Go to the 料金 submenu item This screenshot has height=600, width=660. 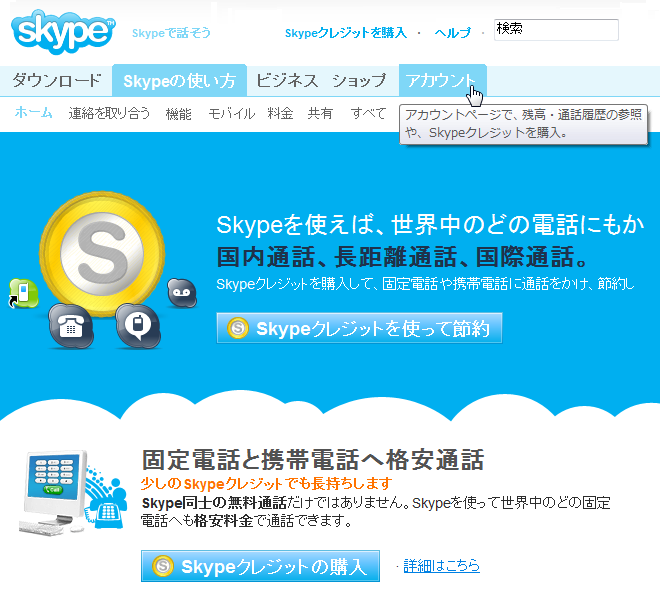[x=280, y=114]
